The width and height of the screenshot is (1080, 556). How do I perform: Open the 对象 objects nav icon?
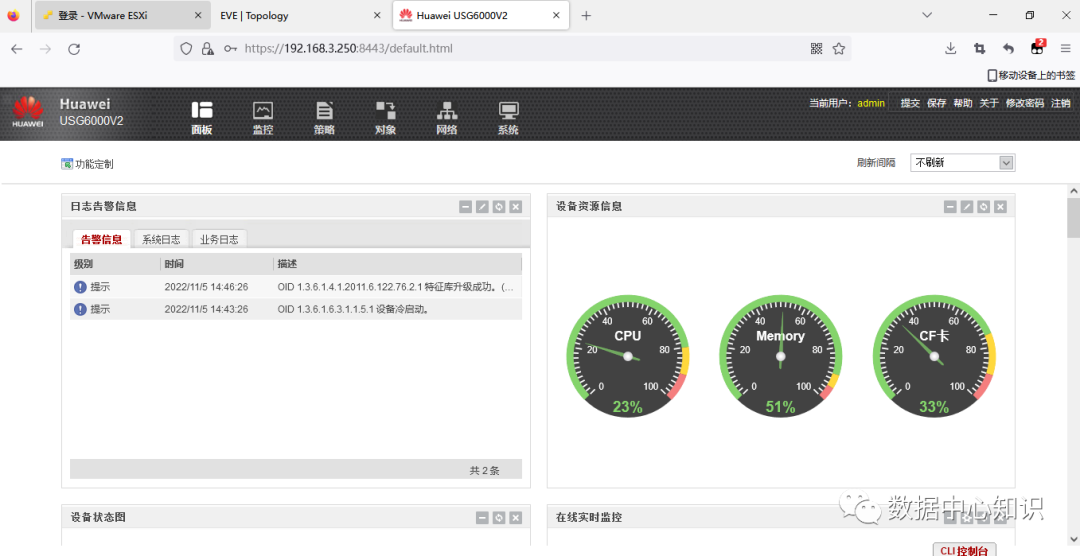386,117
